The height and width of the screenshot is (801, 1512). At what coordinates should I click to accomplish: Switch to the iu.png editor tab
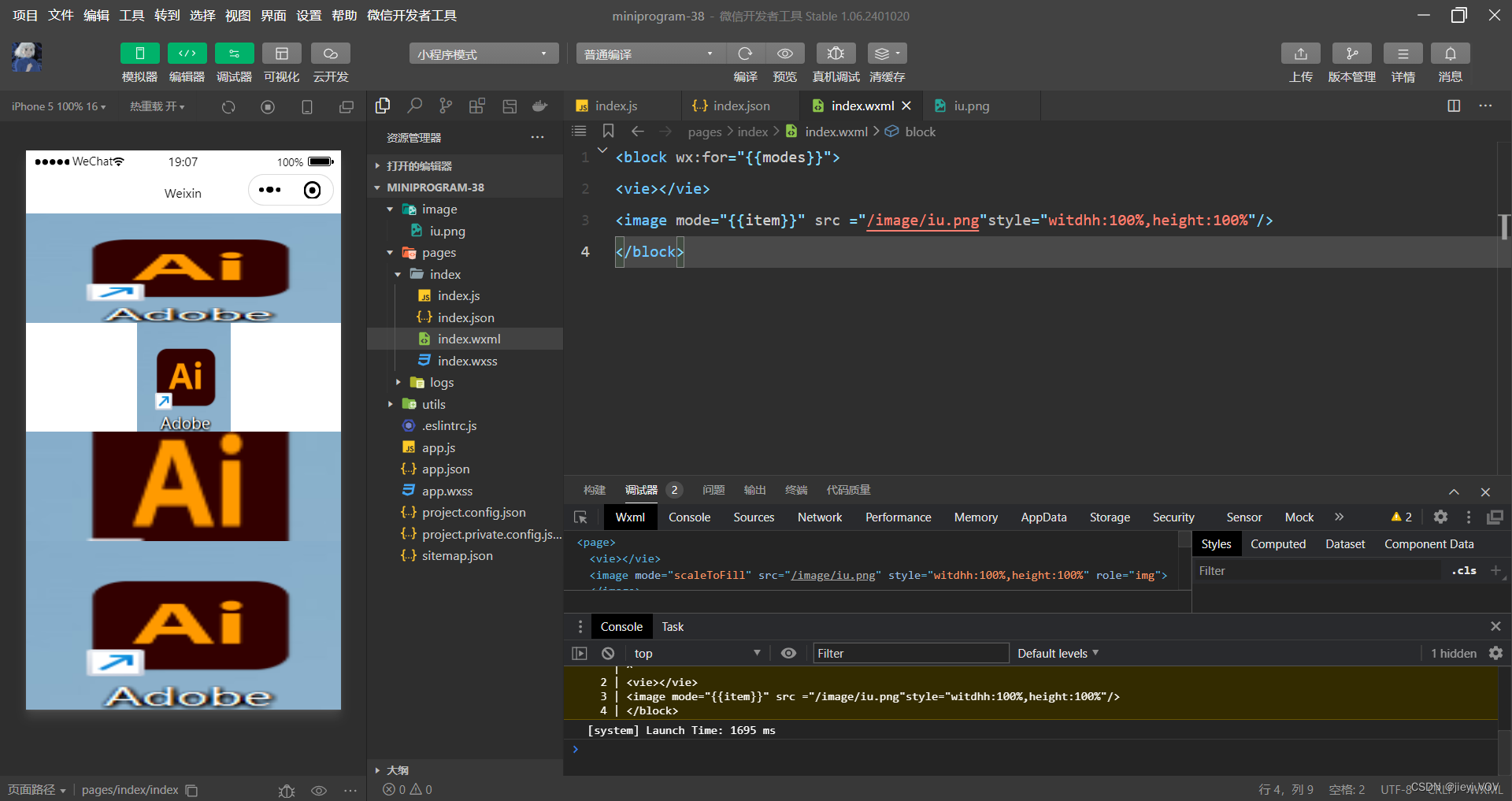(x=972, y=106)
